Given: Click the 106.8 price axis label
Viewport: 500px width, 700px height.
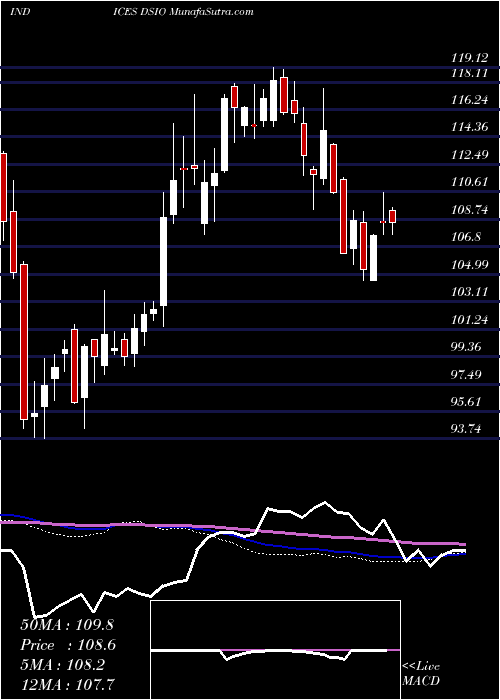Looking at the screenshot, I should [x=467, y=238].
